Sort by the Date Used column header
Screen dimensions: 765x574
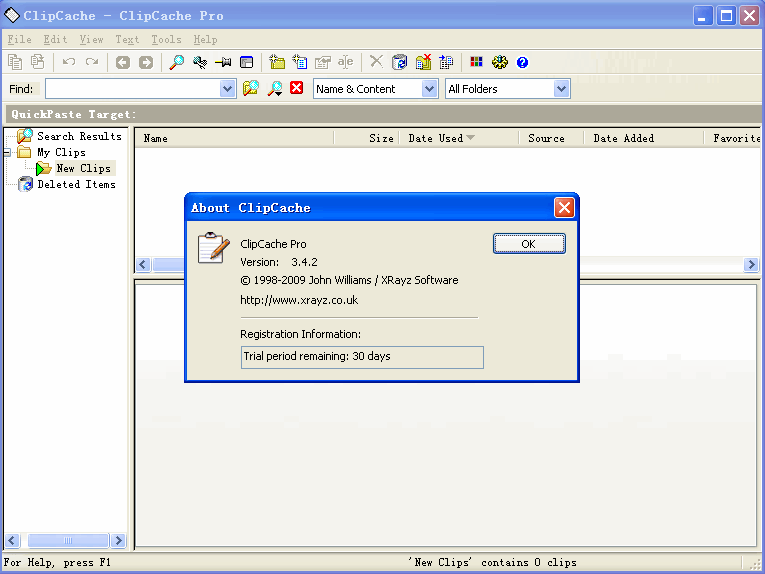(x=459, y=139)
